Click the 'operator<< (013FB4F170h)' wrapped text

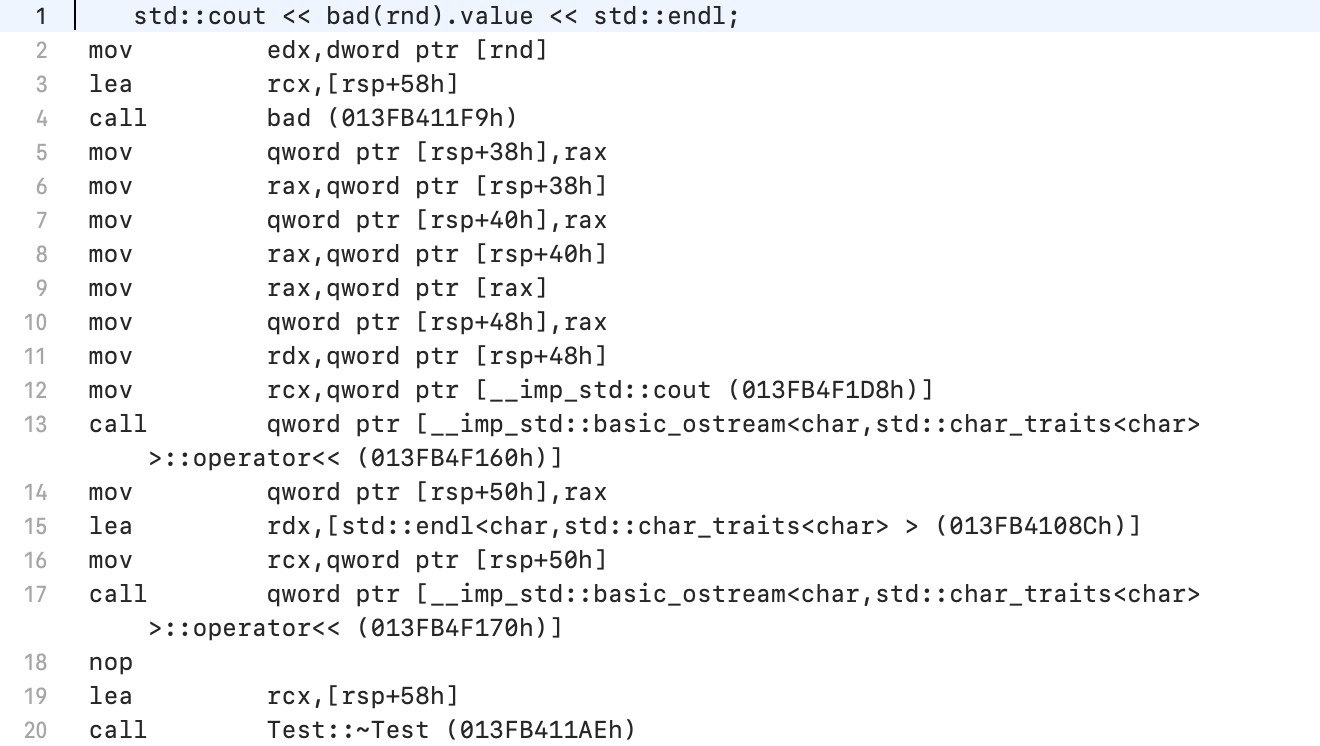(x=355, y=629)
